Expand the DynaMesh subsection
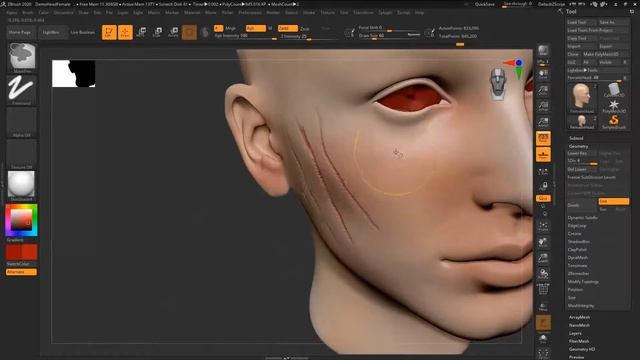Viewport: 640px width, 360px height. coord(578,258)
